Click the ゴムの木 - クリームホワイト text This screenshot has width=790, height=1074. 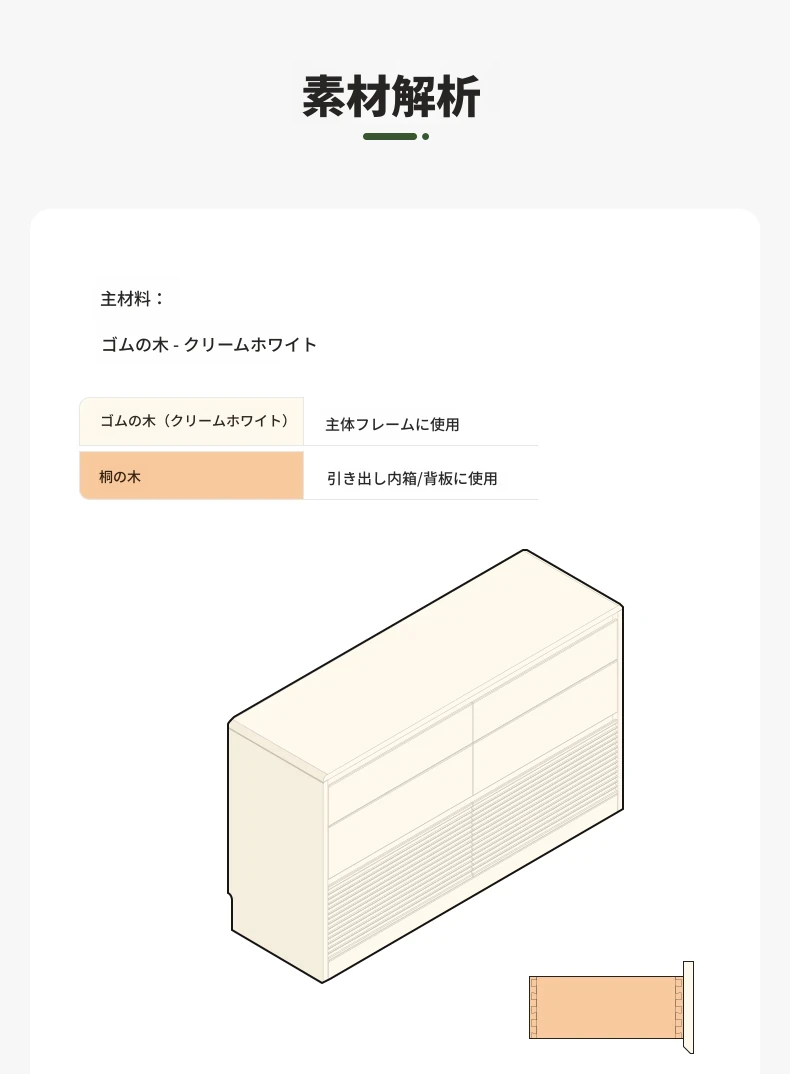(209, 345)
